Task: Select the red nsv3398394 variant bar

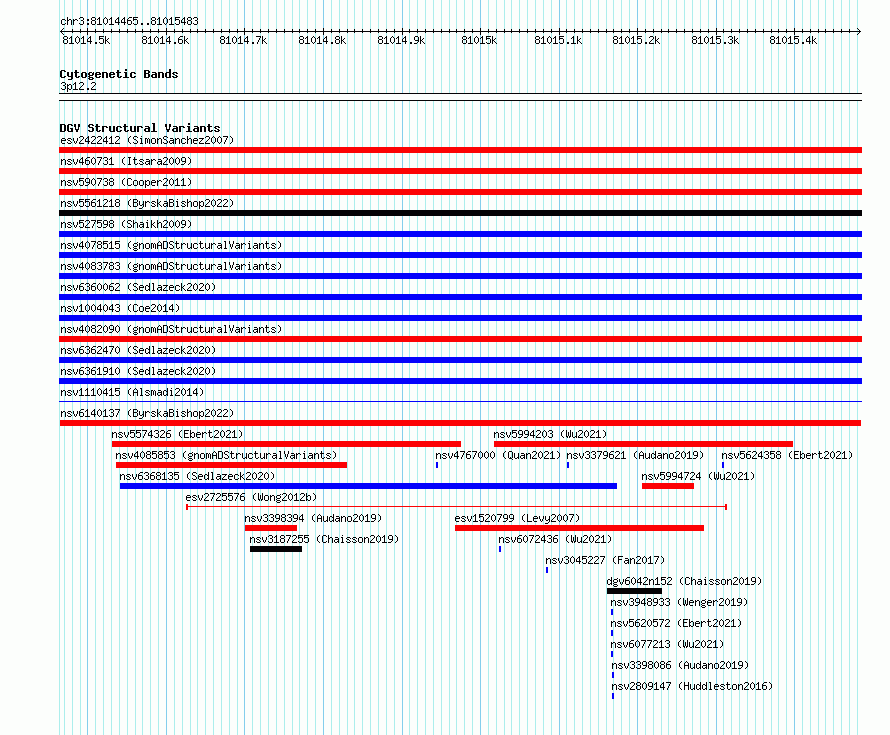Action: tap(271, 528)
